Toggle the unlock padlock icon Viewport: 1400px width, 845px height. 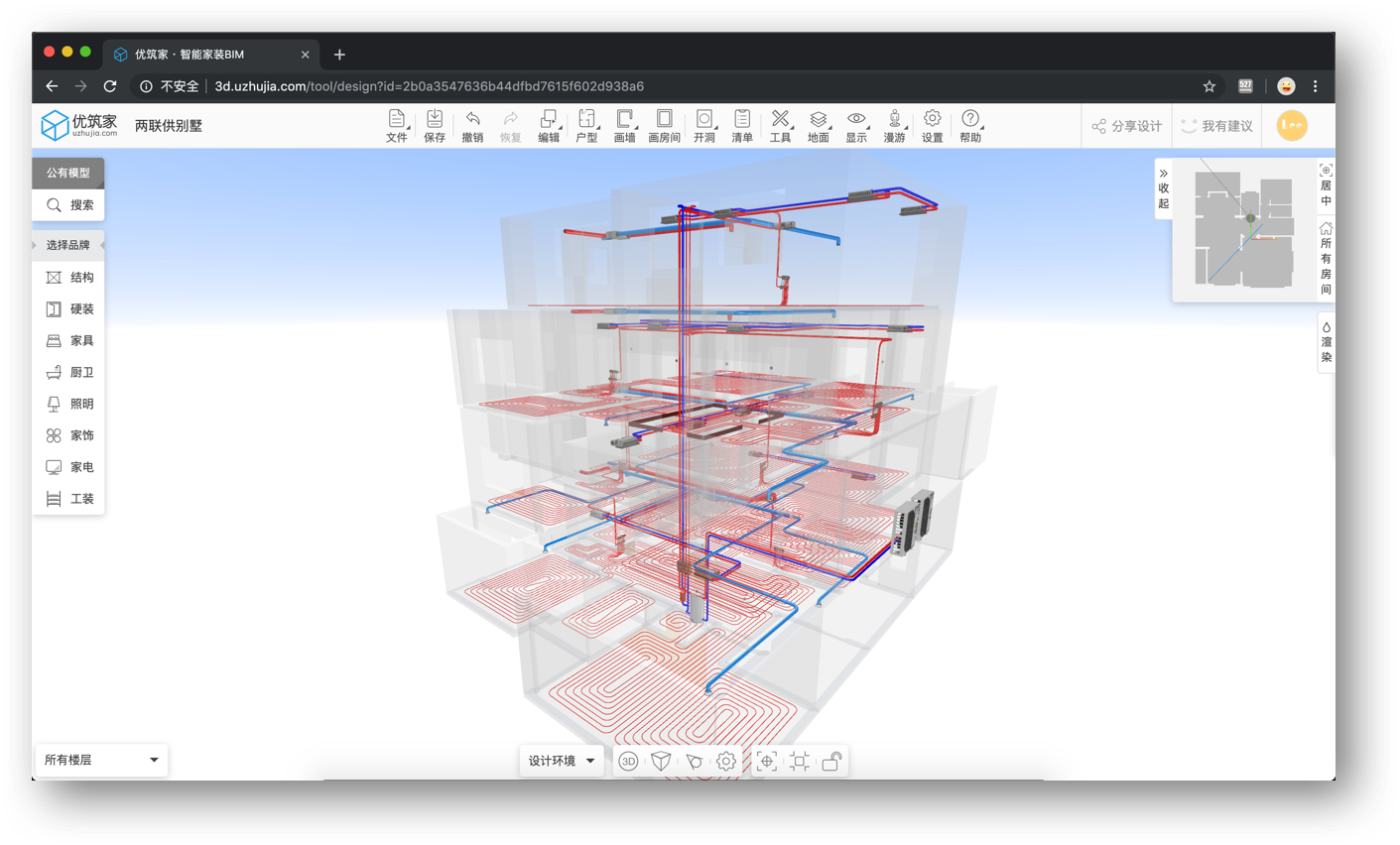coord(832,762)
